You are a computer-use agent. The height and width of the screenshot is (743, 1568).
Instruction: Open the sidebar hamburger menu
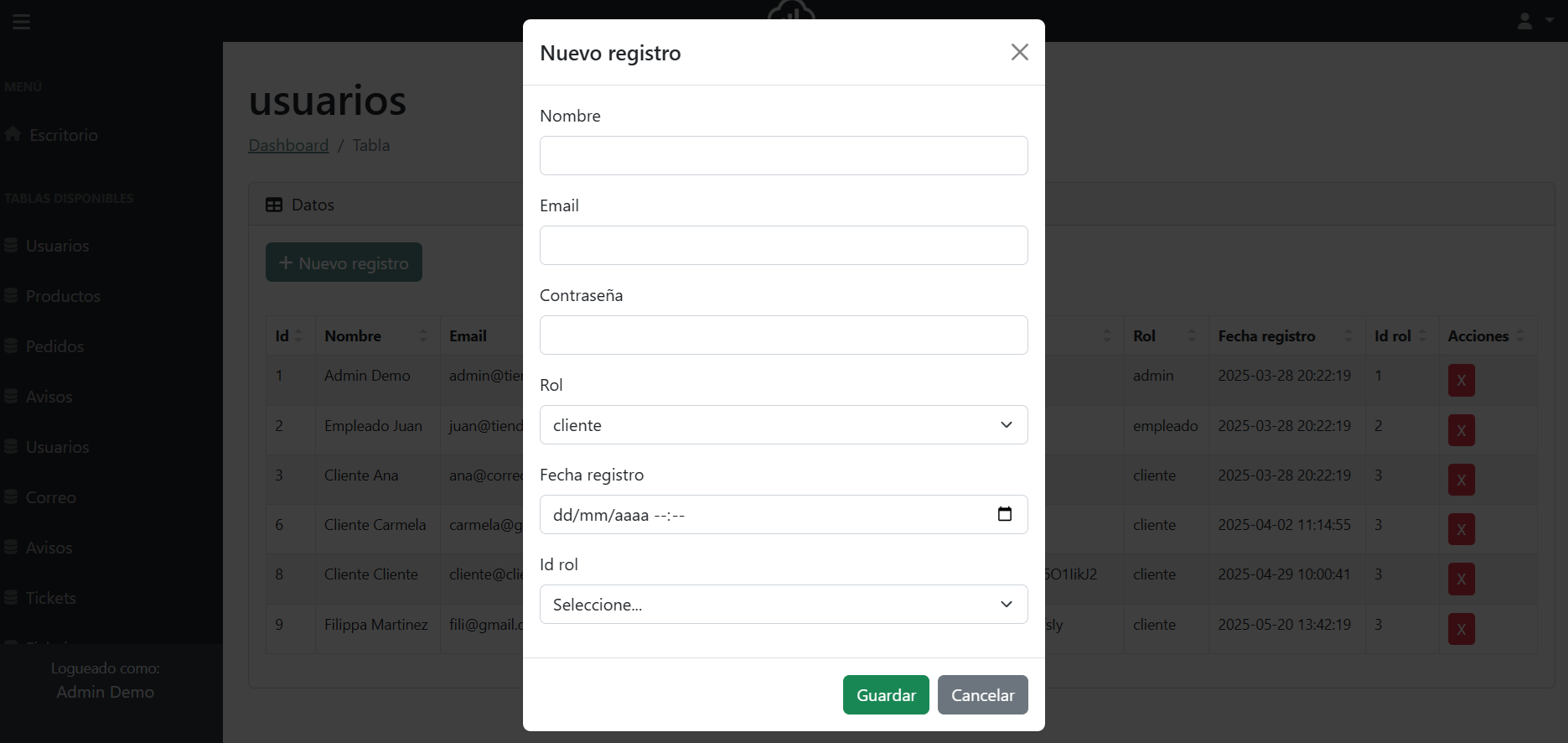(21, 21)
